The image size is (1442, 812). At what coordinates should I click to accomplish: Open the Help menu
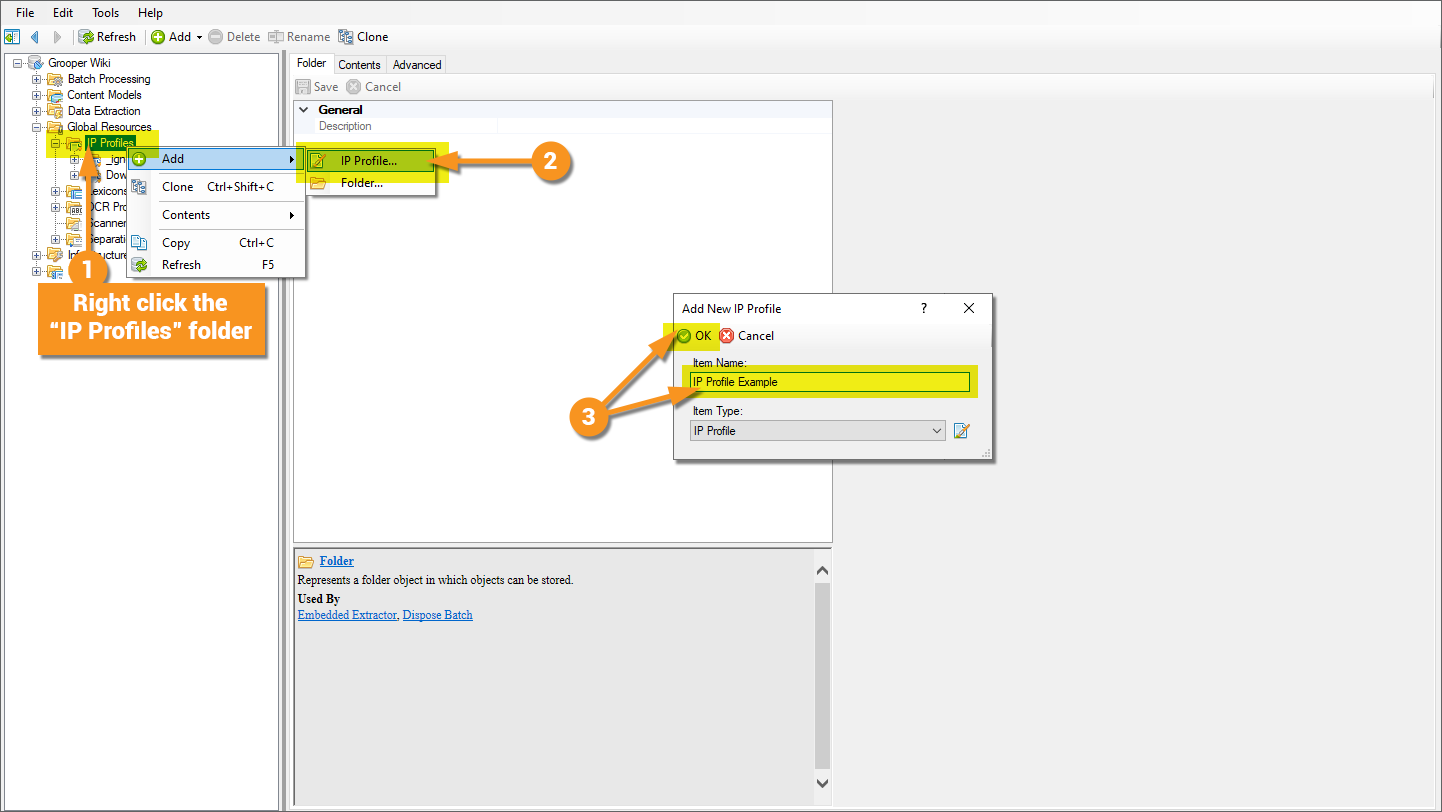pos(150,13)
